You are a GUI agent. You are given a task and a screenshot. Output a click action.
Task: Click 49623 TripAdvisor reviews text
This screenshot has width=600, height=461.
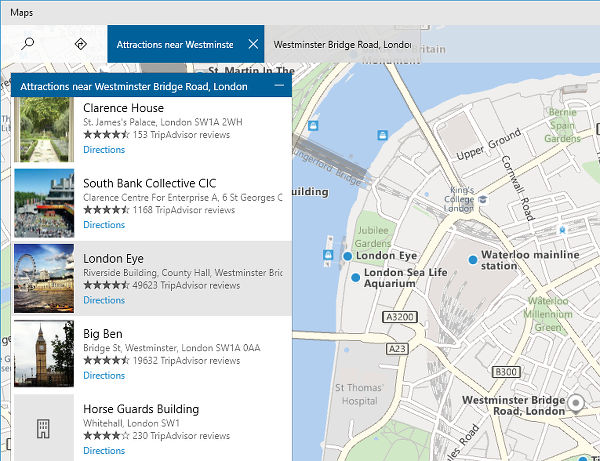point(186,285)
